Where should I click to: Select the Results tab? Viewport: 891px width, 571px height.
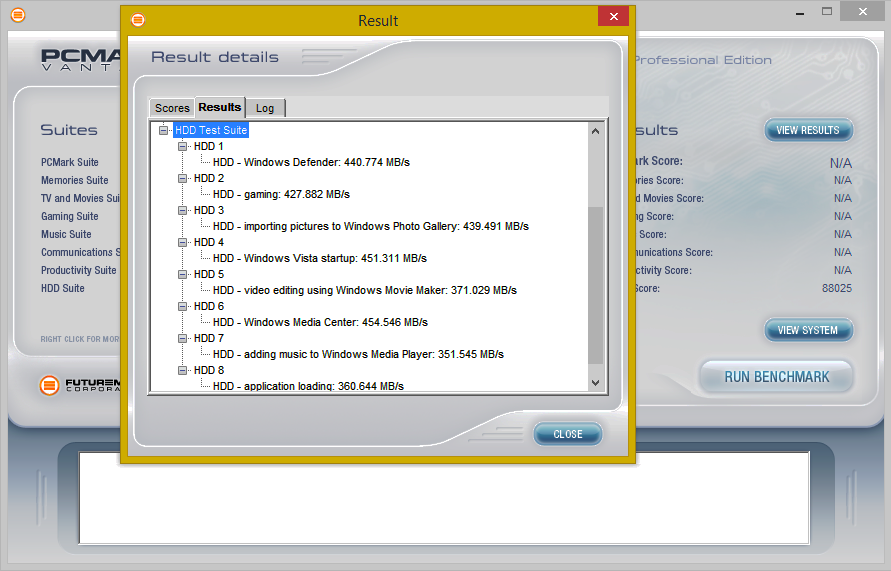[x=219, y=107]
